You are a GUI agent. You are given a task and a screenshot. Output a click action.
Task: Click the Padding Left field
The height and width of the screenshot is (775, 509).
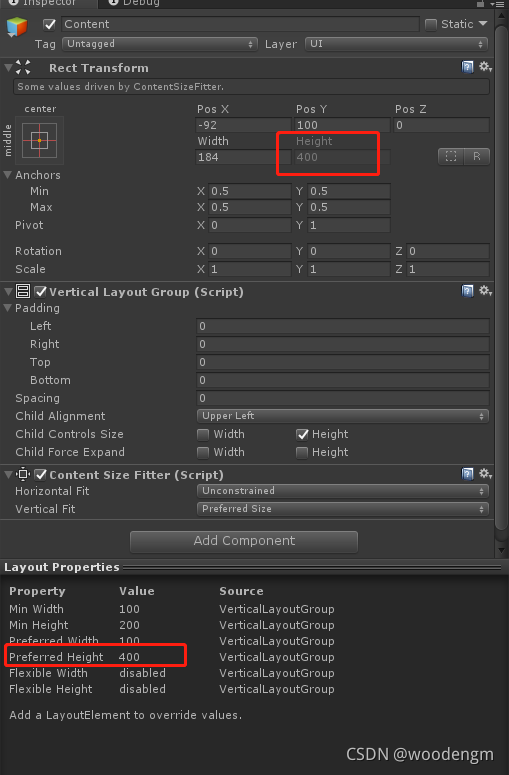coord(342,326)
